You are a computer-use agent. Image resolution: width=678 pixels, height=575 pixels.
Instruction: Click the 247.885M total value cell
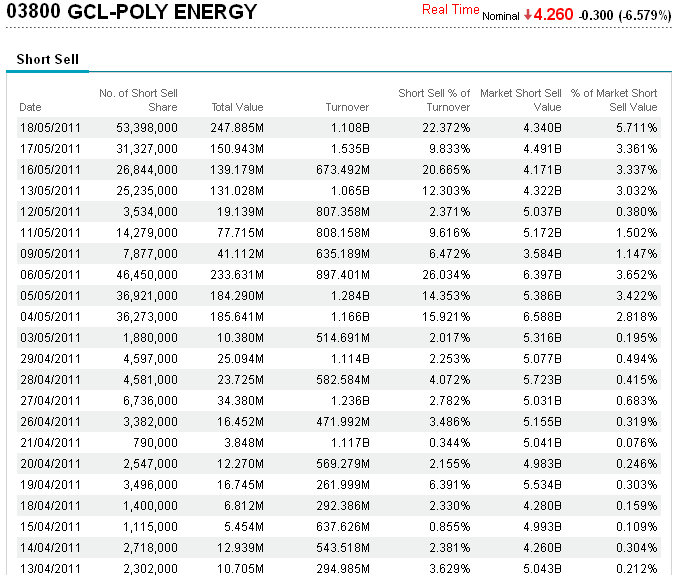pos(237,128)
